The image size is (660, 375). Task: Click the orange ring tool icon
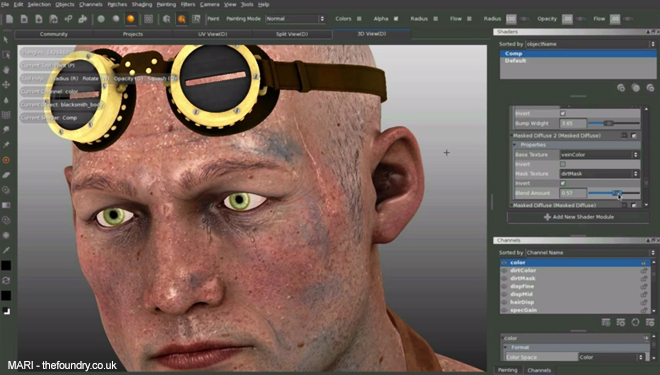tap(6, 160)
